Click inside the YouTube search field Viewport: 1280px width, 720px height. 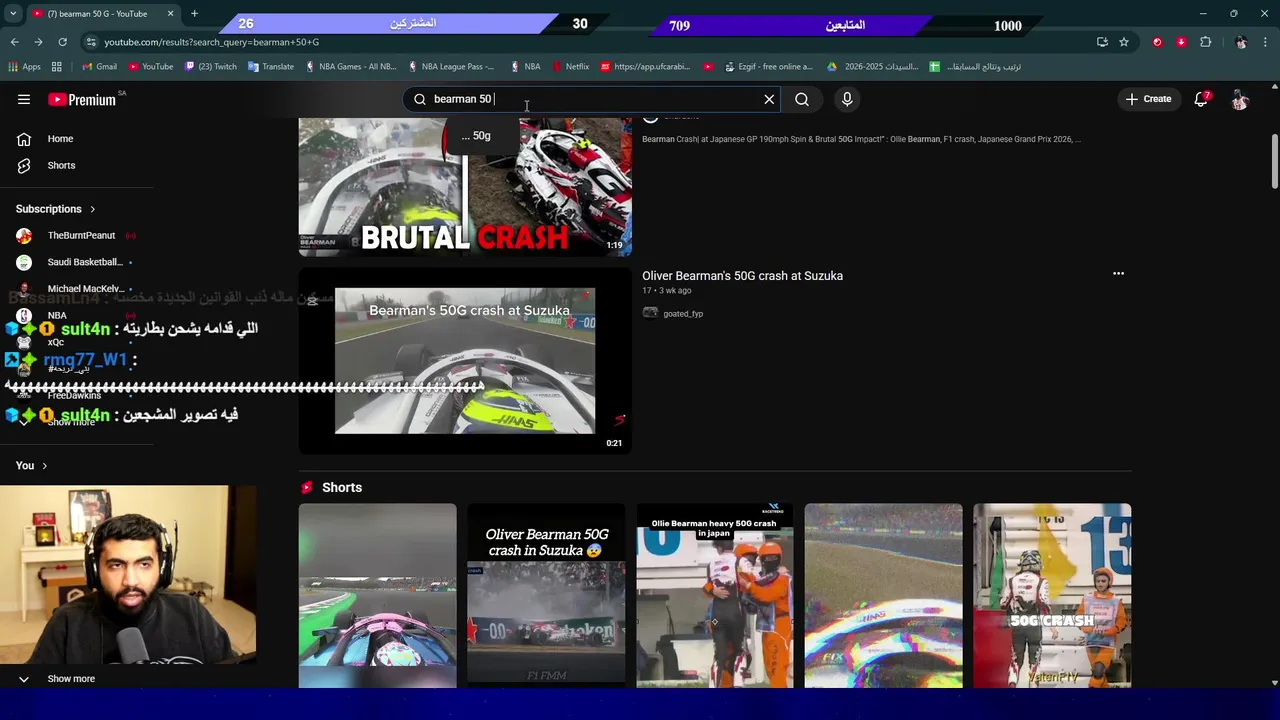pos(590,99)
